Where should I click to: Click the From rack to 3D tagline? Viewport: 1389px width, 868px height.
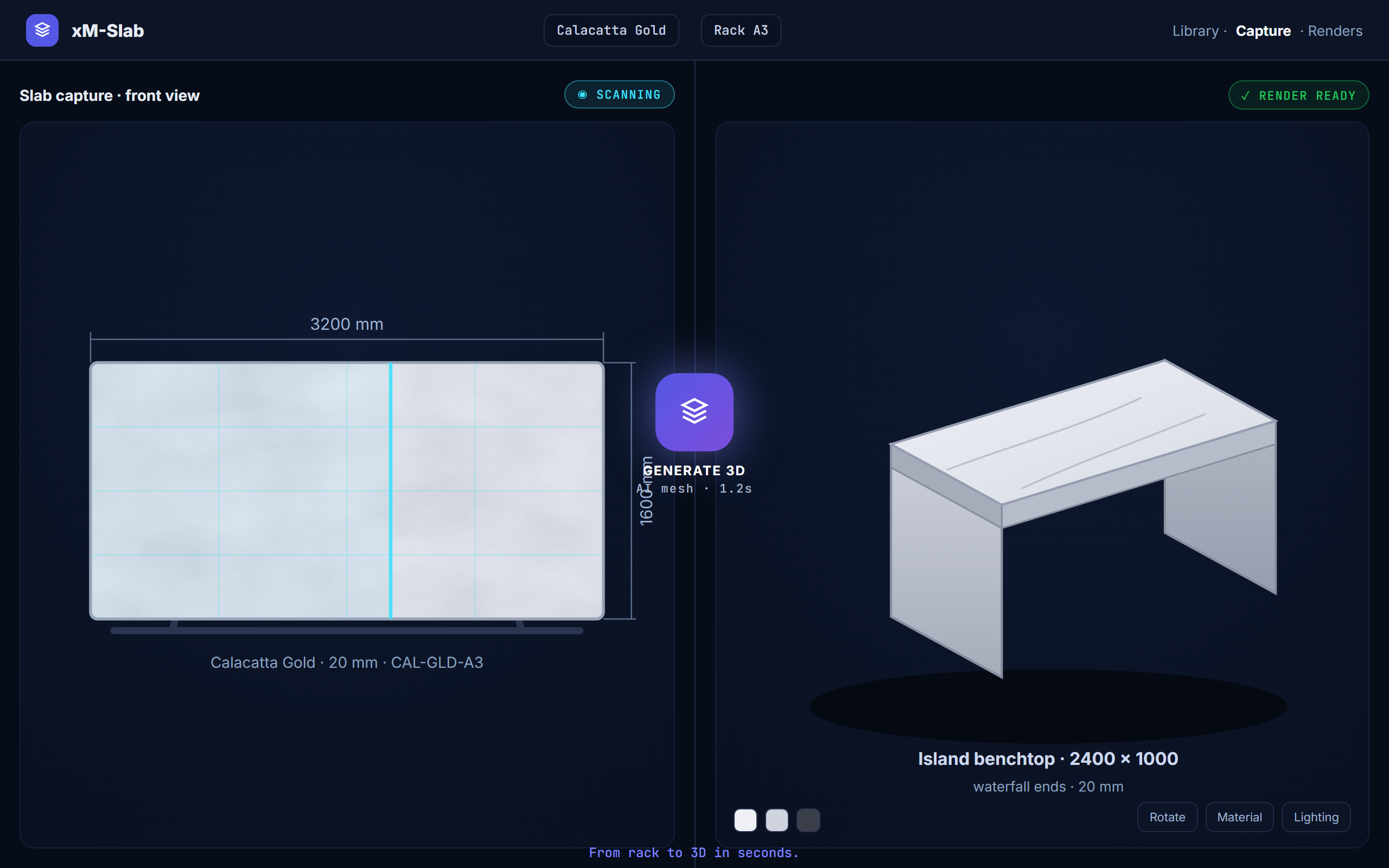[694, 852]
